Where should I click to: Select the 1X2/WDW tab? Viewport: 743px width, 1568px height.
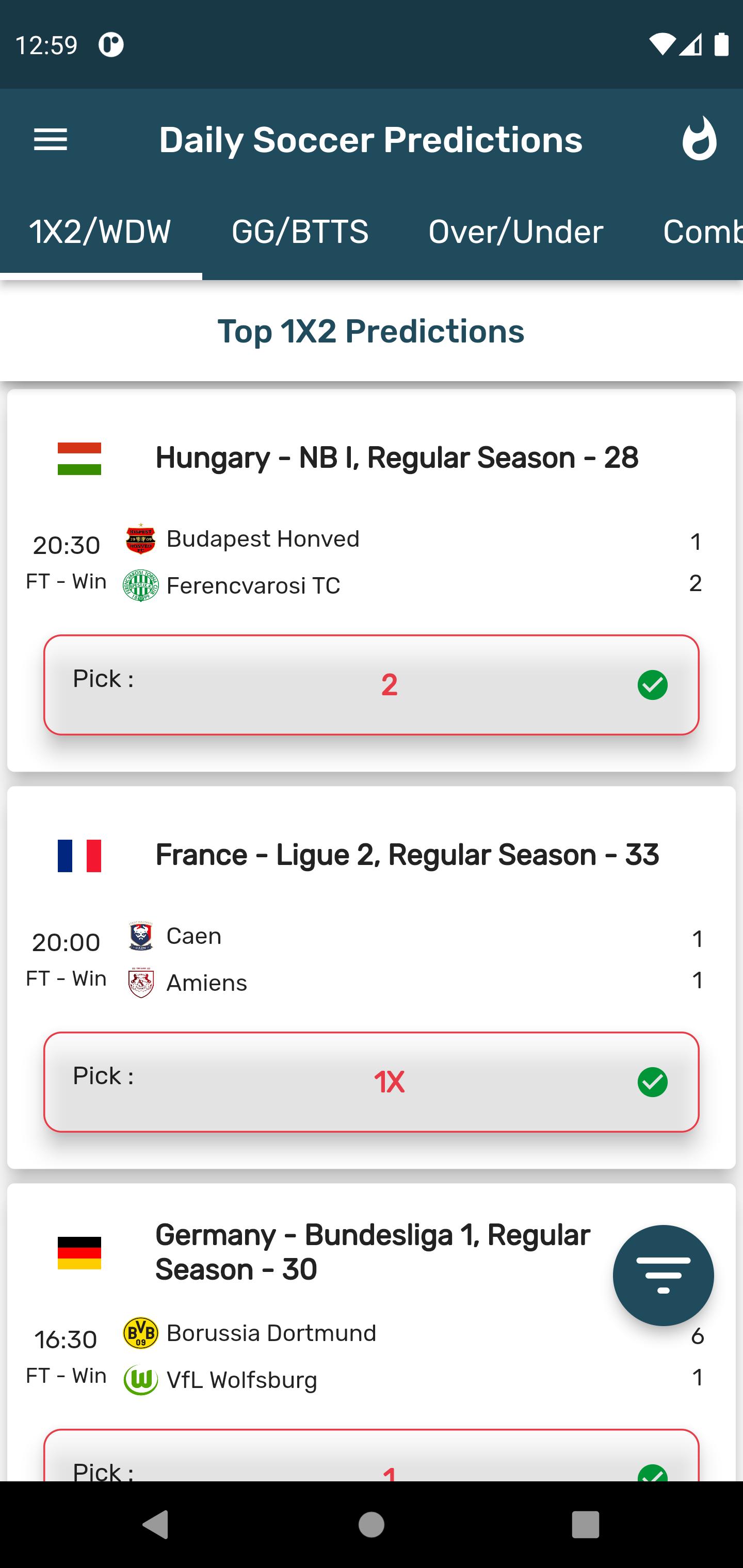point(101,232)
